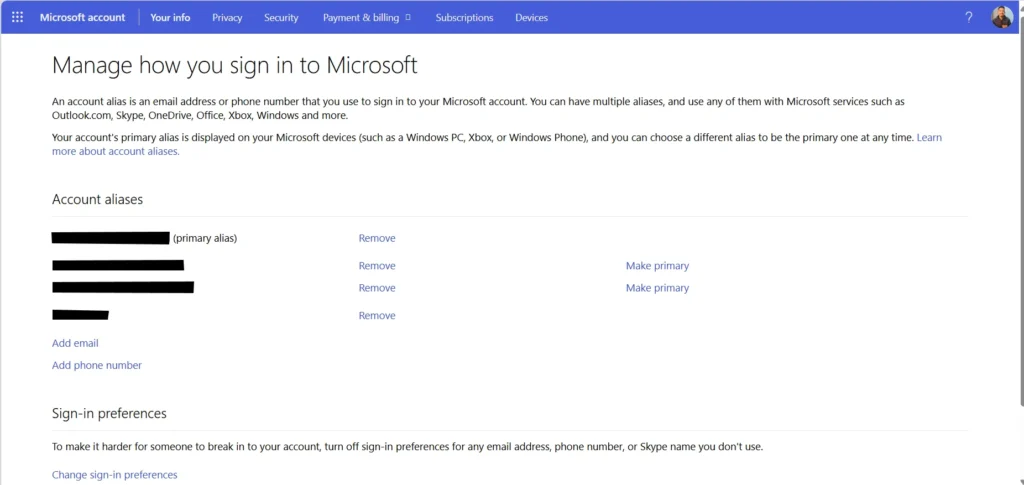Remove the primary alias

tap(377, 238)
